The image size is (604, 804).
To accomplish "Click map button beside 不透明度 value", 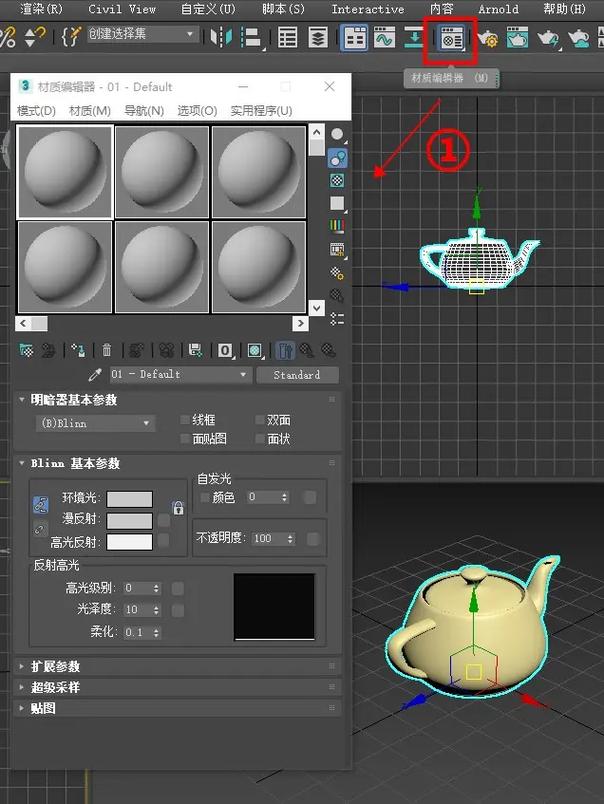I will (312, 539).
